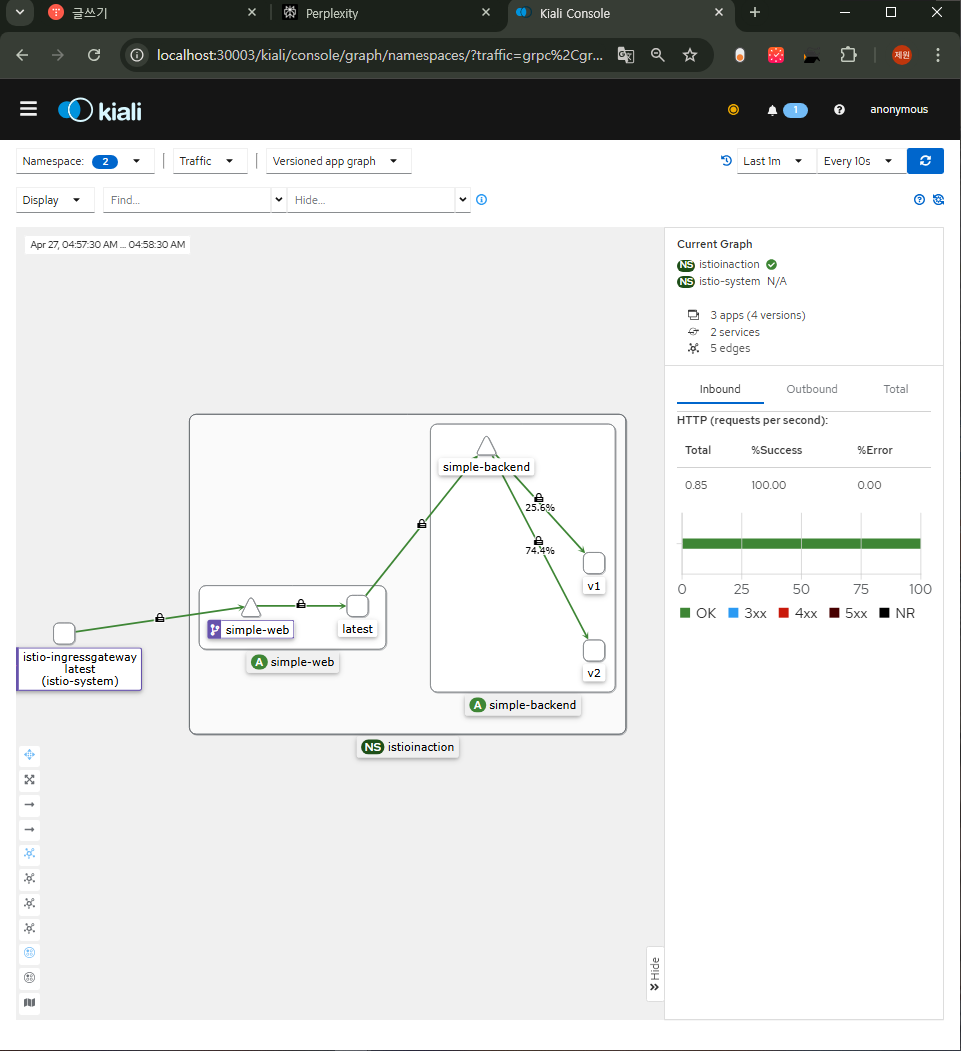Click the green success rate bar
The width and height of the screenshot is (961, 1051).
click(801, 544)
